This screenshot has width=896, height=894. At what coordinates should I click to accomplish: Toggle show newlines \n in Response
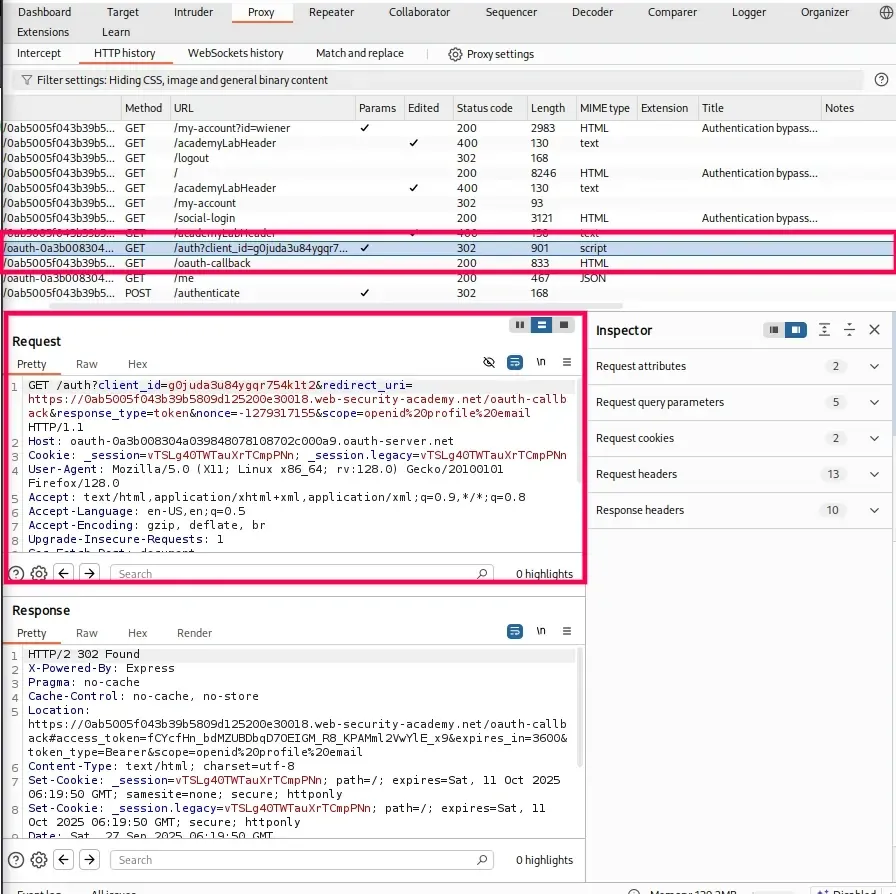pyautogui.click(x=541, y=630)
